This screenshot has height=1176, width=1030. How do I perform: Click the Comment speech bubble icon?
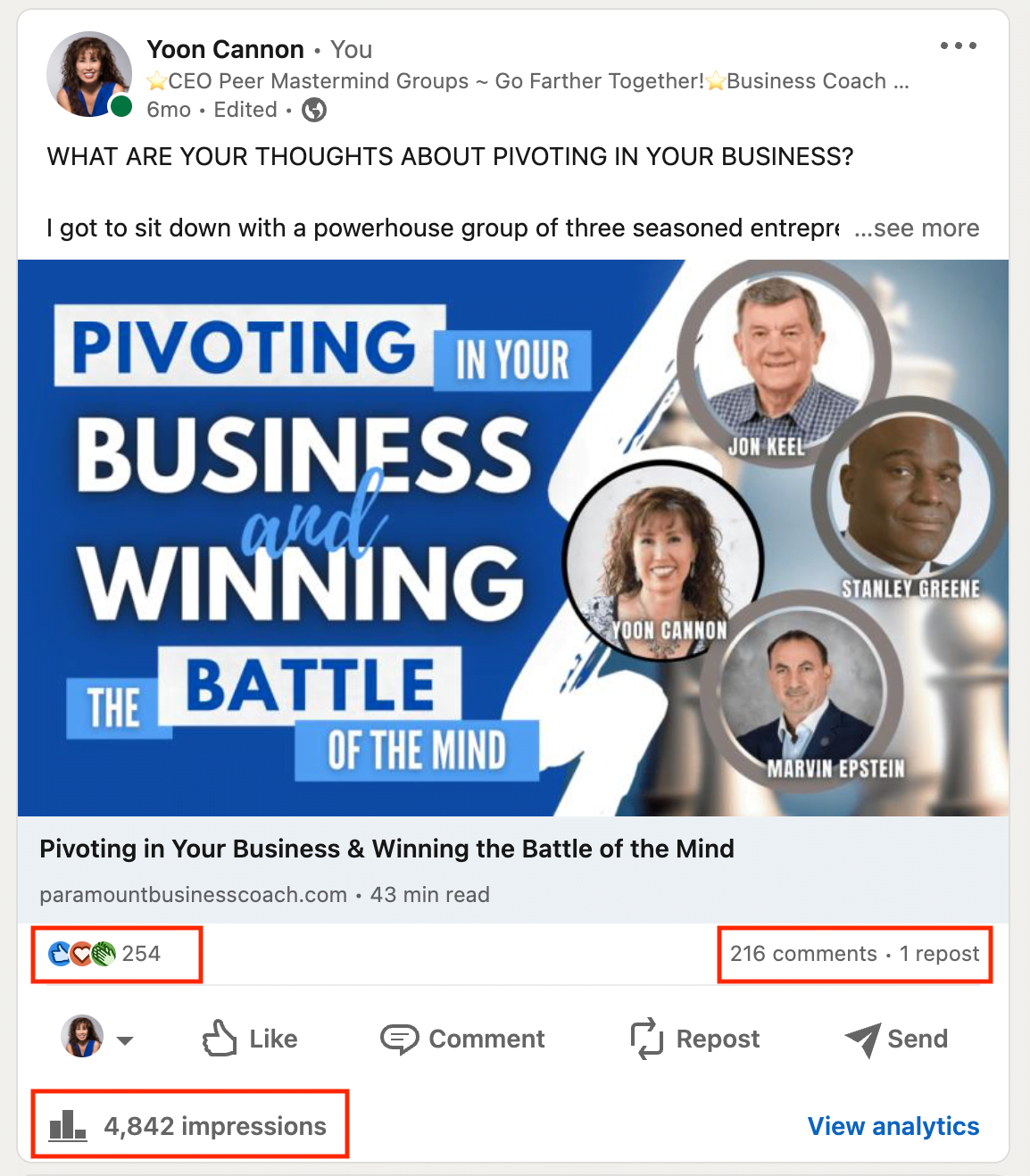pos(399,1039)
